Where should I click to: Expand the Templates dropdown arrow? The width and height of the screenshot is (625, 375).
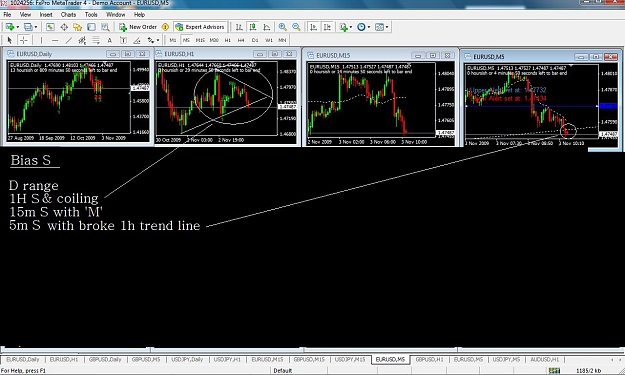click(x=387, y=27)
